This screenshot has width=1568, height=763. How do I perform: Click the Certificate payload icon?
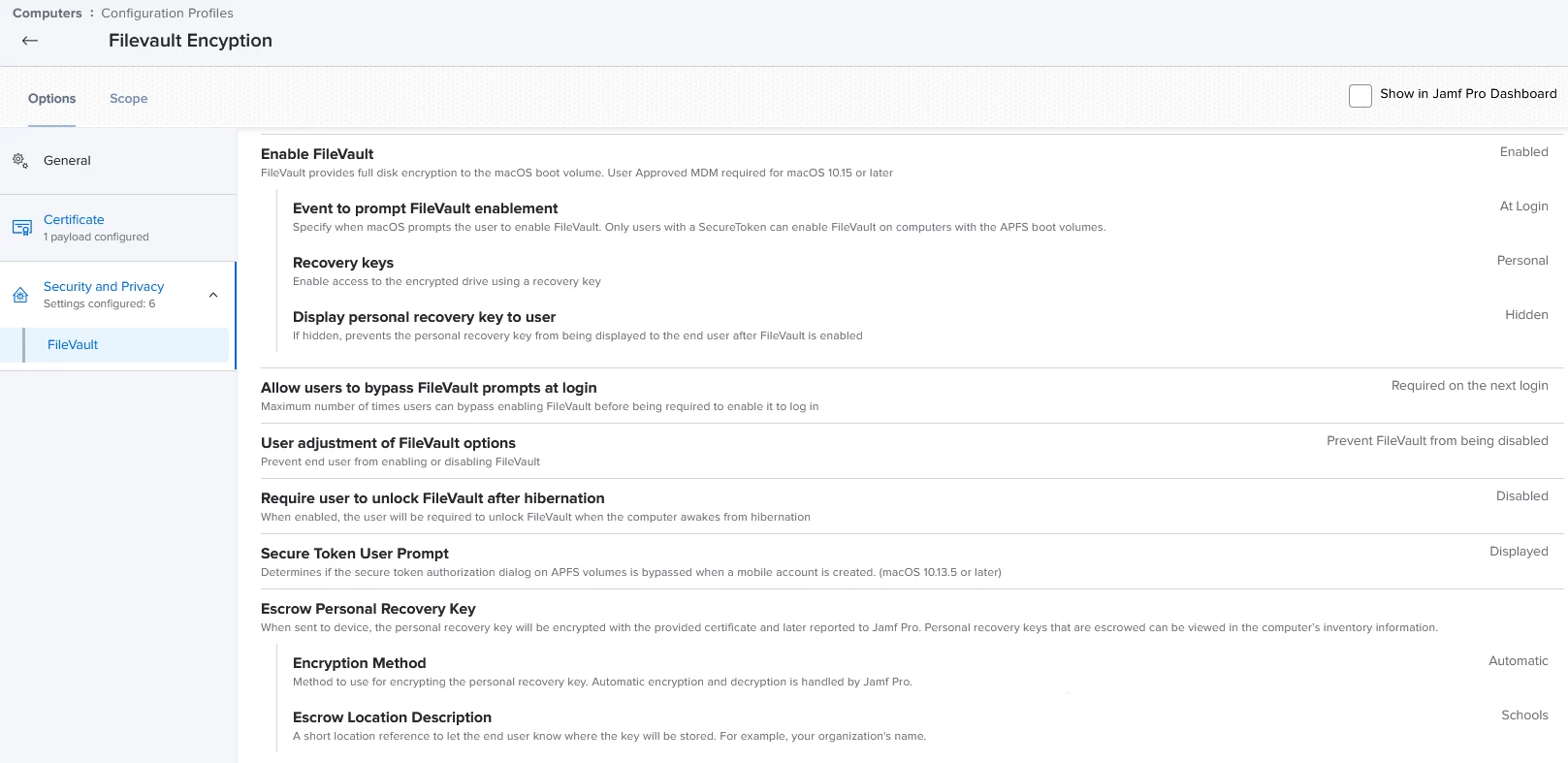(21, 228)
